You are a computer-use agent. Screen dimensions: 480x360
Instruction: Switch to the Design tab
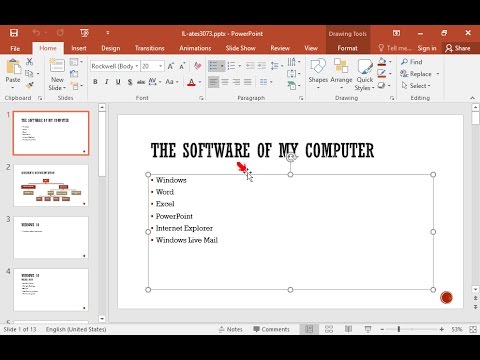[x=111, y=48]
